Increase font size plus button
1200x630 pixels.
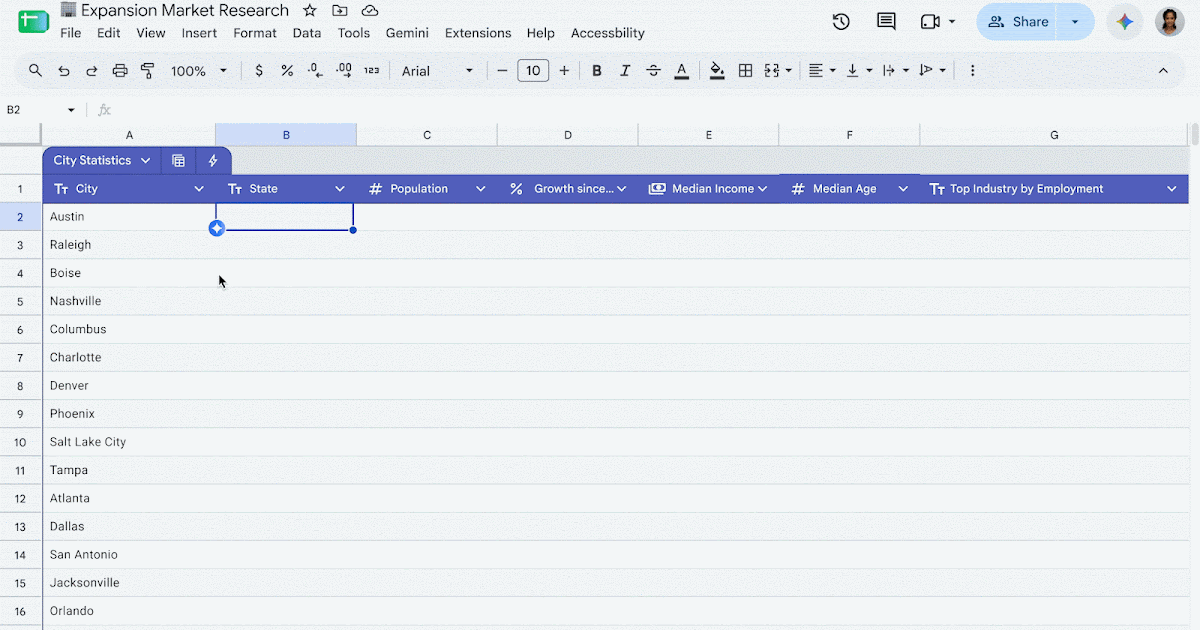[564, 71]
